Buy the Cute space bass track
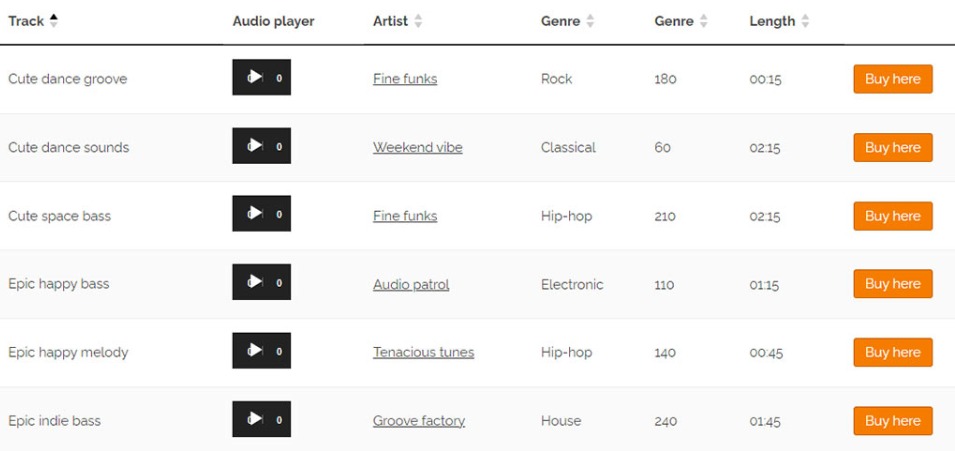Image resolution: width=955 pixels, height=451 pixels. coord(892,216)
